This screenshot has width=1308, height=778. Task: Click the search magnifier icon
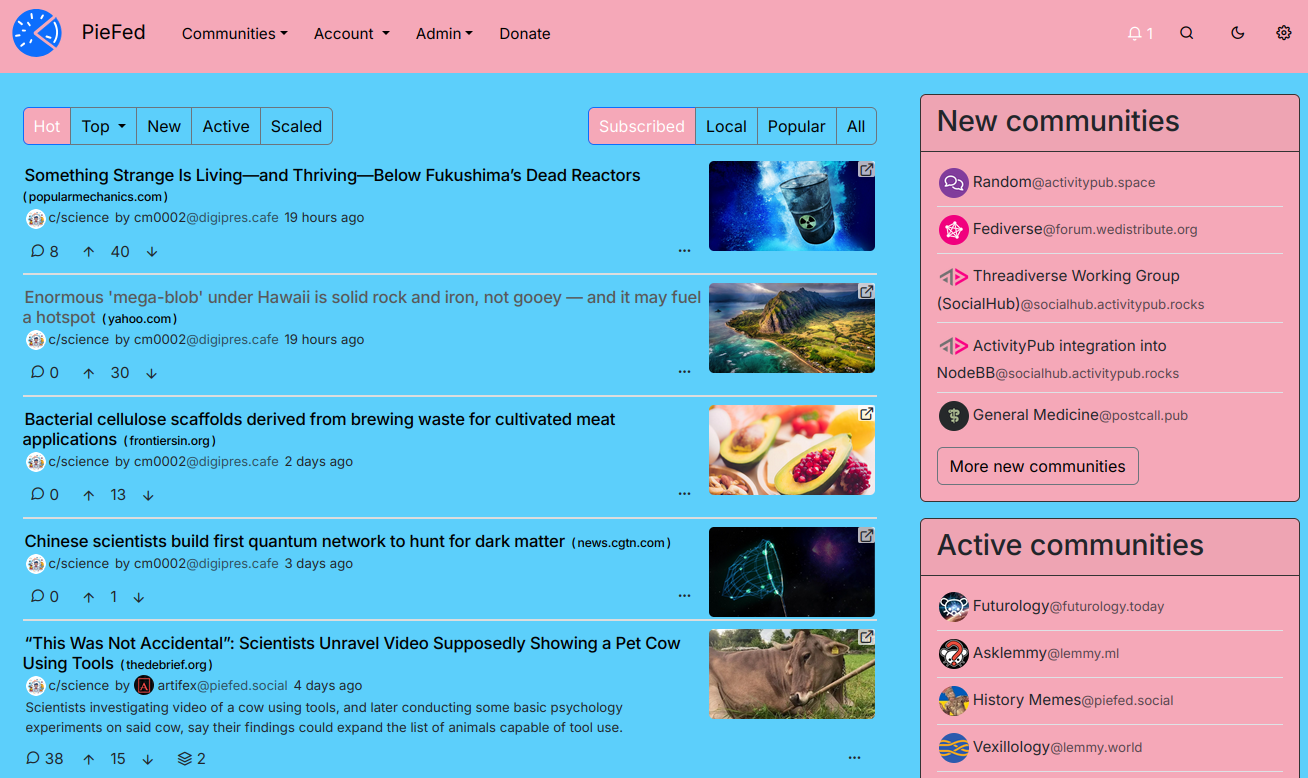pos(1186,33)
